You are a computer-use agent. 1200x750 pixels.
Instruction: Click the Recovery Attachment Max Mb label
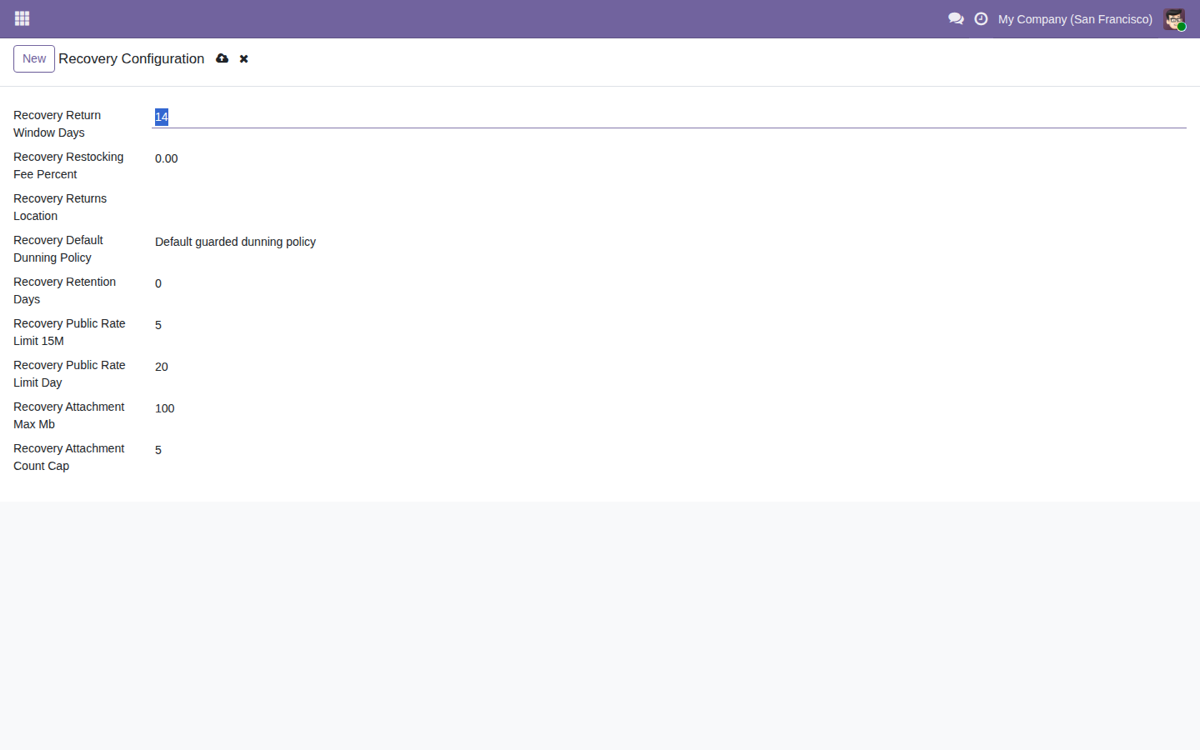coord(69,416)
